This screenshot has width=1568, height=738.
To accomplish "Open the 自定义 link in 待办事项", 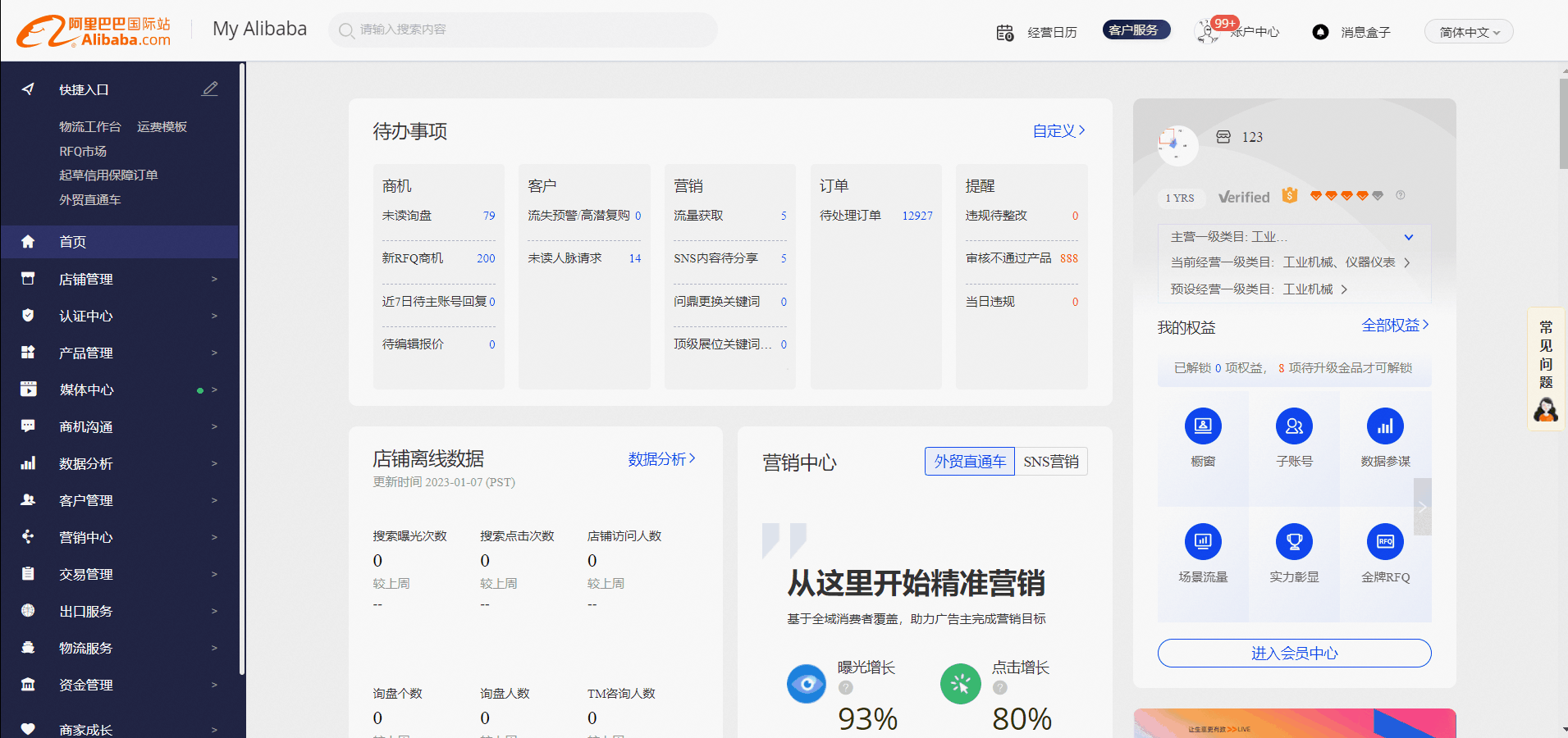I will tap(1058, 130).
